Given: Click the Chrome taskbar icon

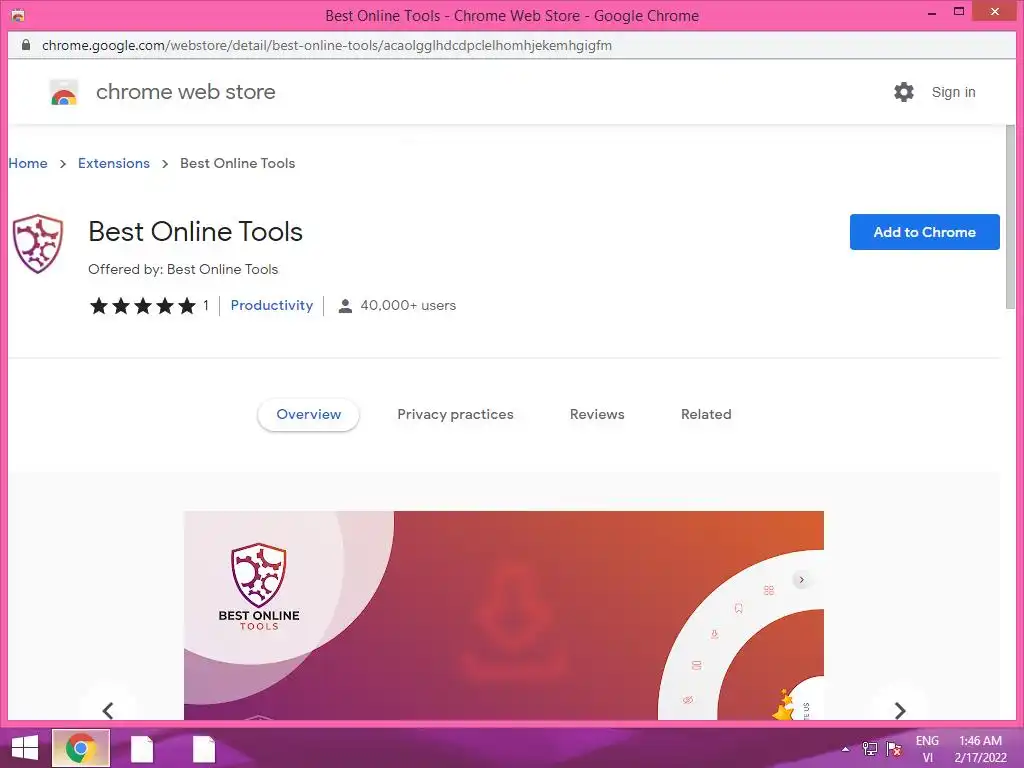Looking at the screenshot, I should (x=81, y=748).
